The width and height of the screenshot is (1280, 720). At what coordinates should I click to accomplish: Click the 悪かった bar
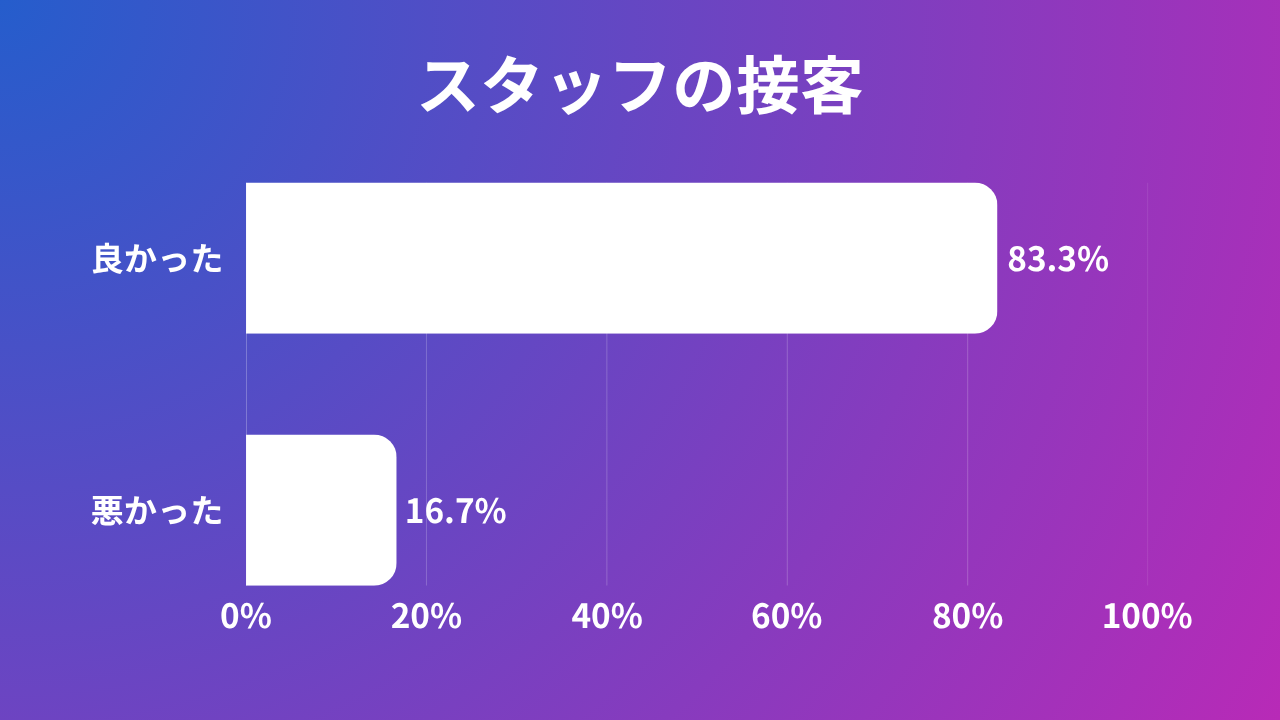[320, 510]
